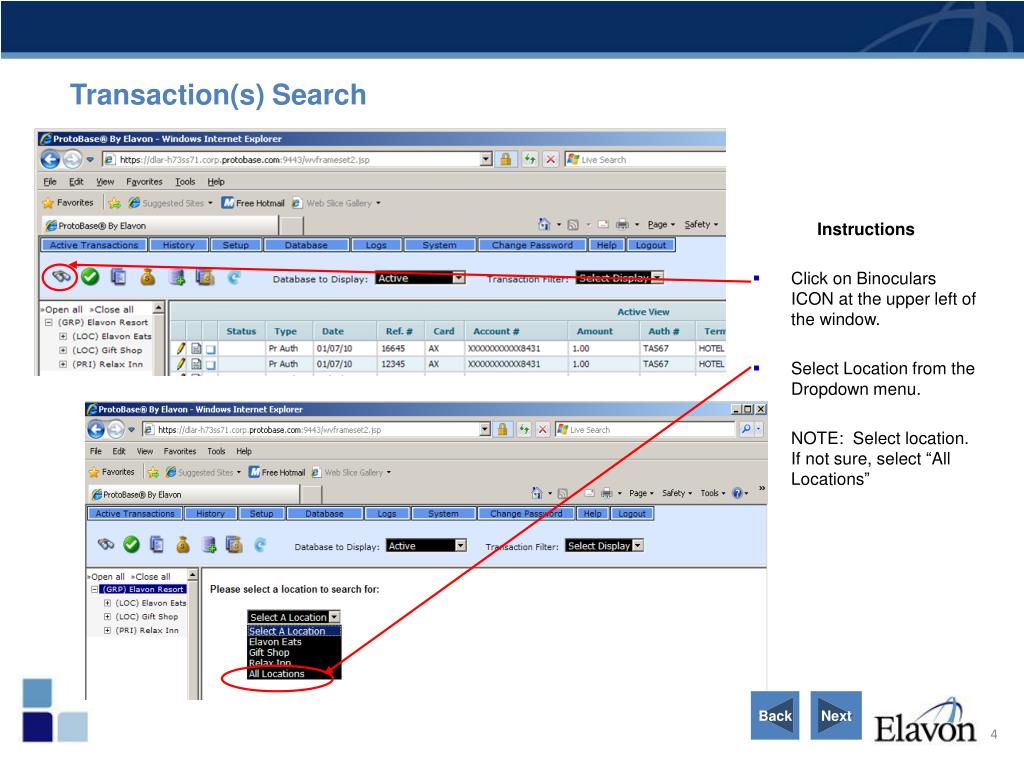Click the pencil edit icon for Ref 16645
The height and width of the screenshot is (768, 1024).
point(181,348)
